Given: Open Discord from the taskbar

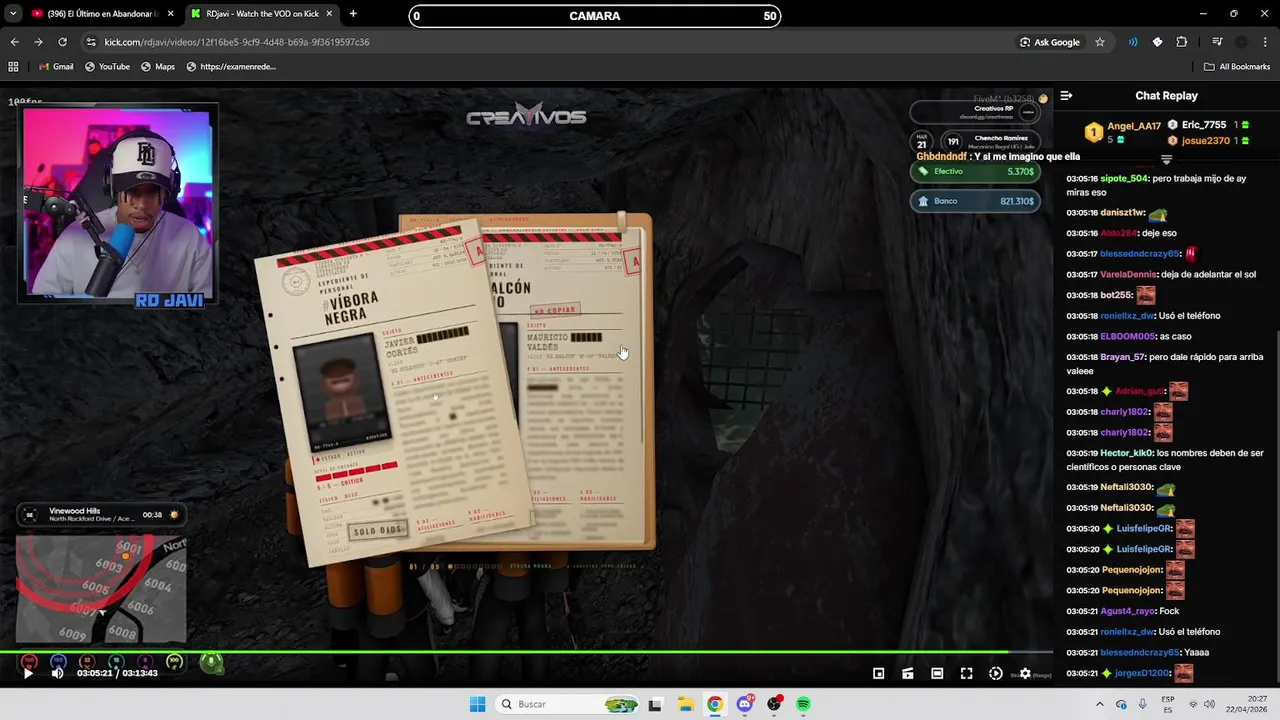Looking at the screenshot, I should point(744,704).
